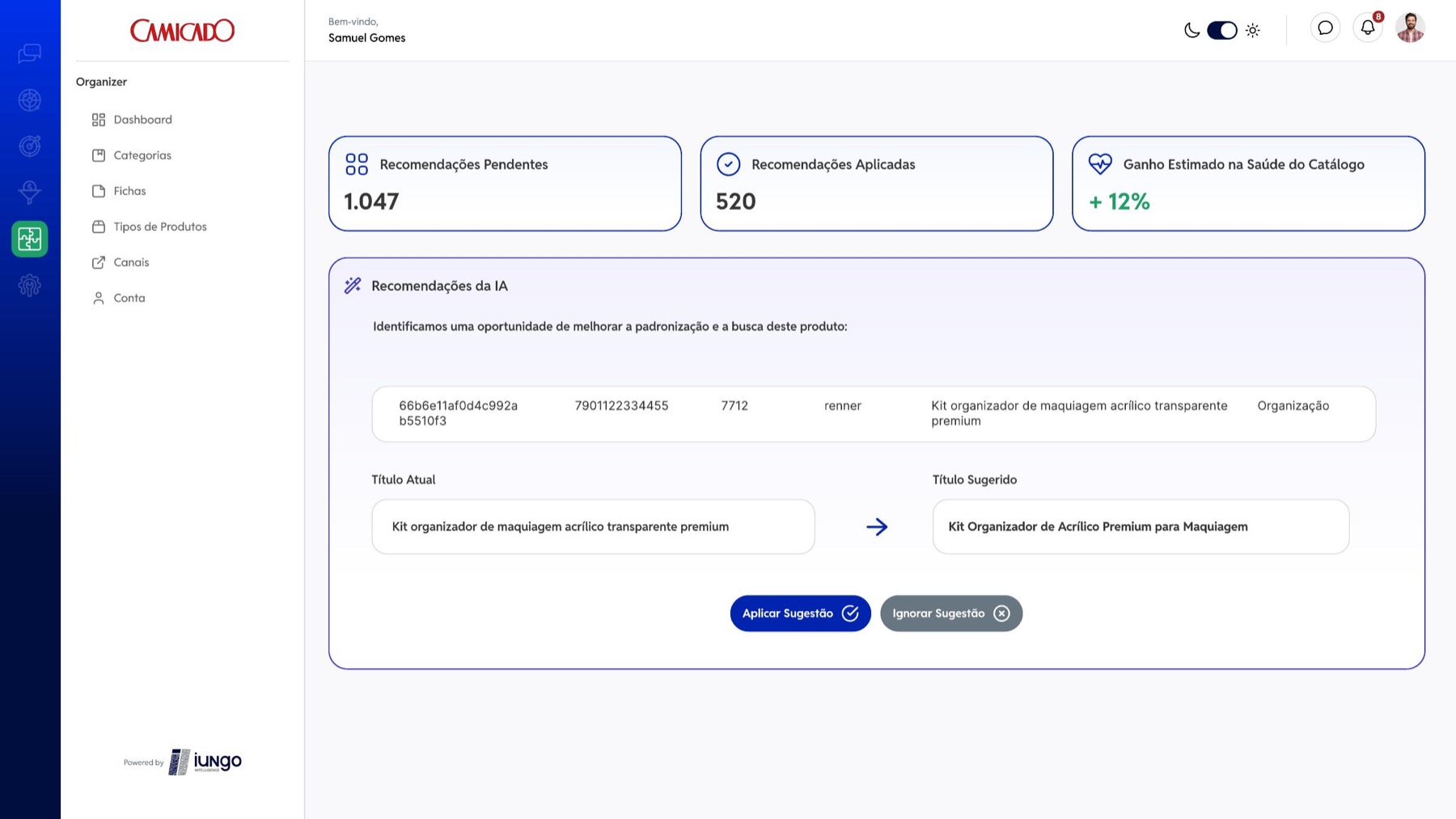The width and height of the screenshot is (1456, 819).
Task: Open the messages speech bubble icon
Action: tap(1325, 28)
